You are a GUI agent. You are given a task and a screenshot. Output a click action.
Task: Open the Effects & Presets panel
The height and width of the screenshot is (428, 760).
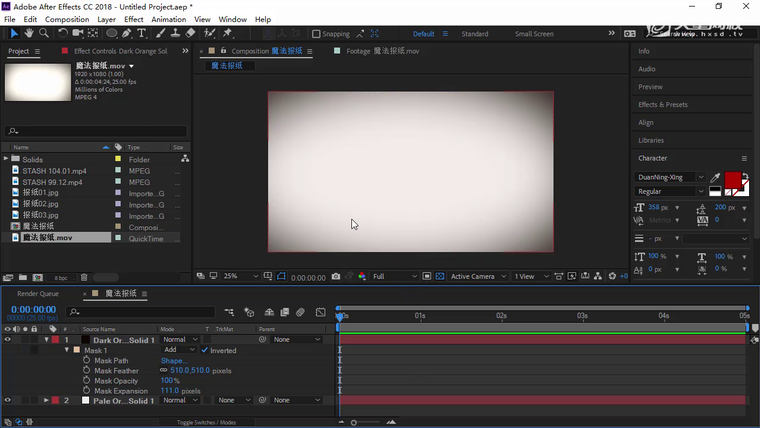pyautogui.click(x=662, y=104)
